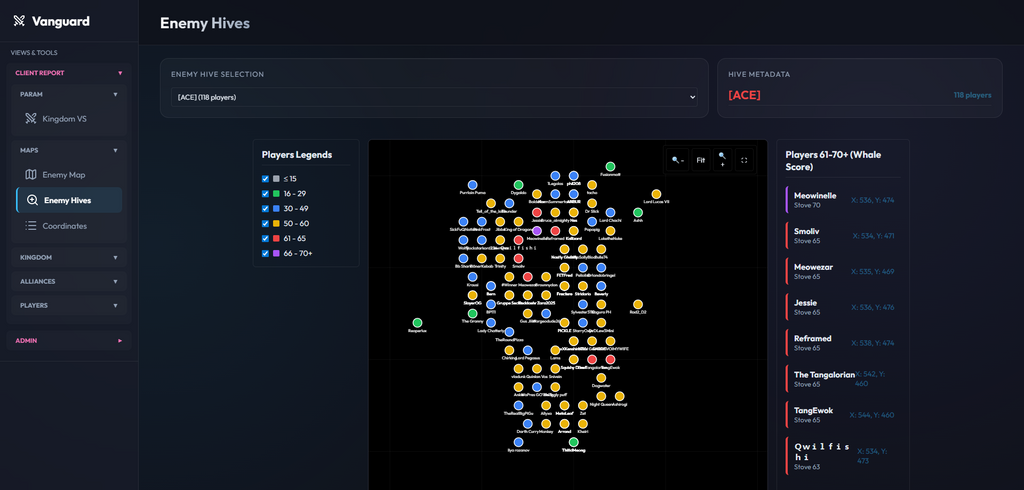
Task: Click the Fit button on map
Action: click(701, 159)
